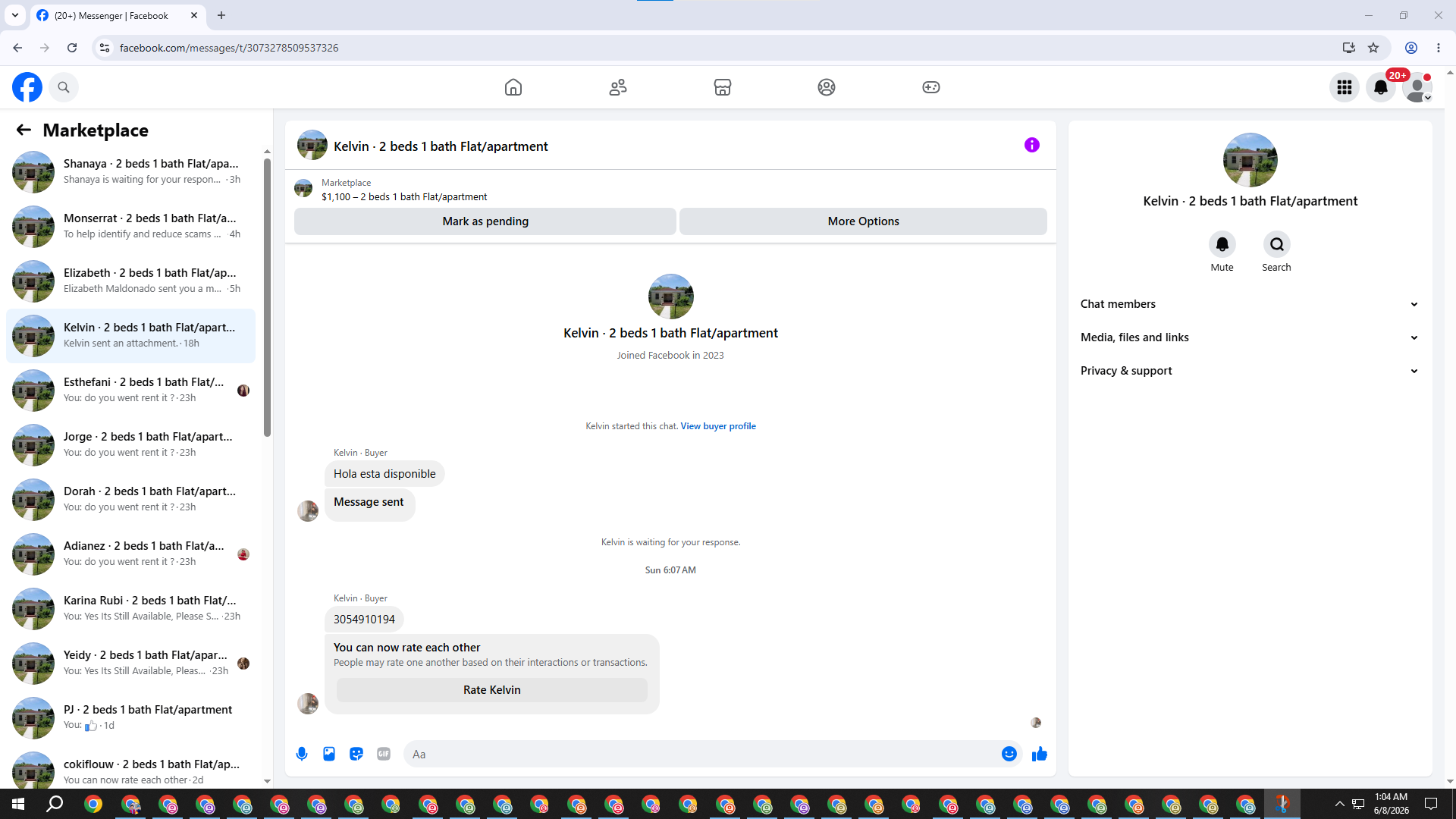
Task: View site information icon in address bar
Action: point(105,48)
